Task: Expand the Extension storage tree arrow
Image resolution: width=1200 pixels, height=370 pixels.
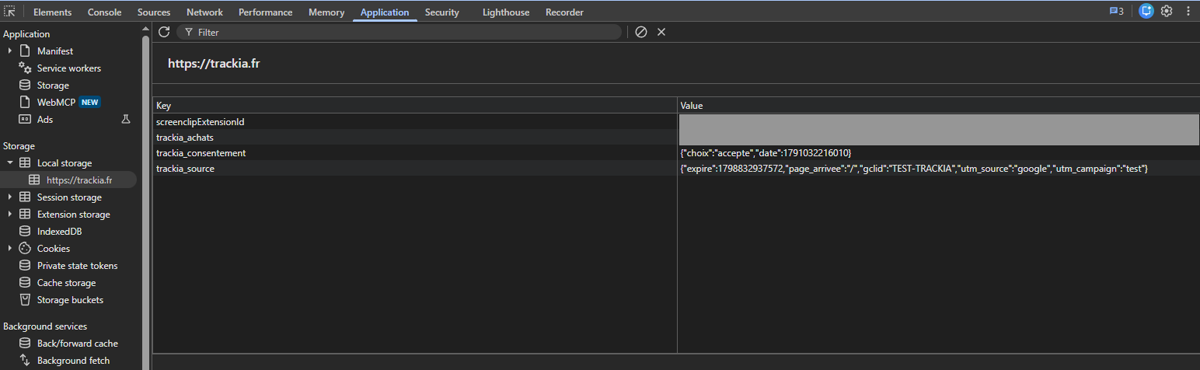Action: pyautogui.click(x=10, y=214)
